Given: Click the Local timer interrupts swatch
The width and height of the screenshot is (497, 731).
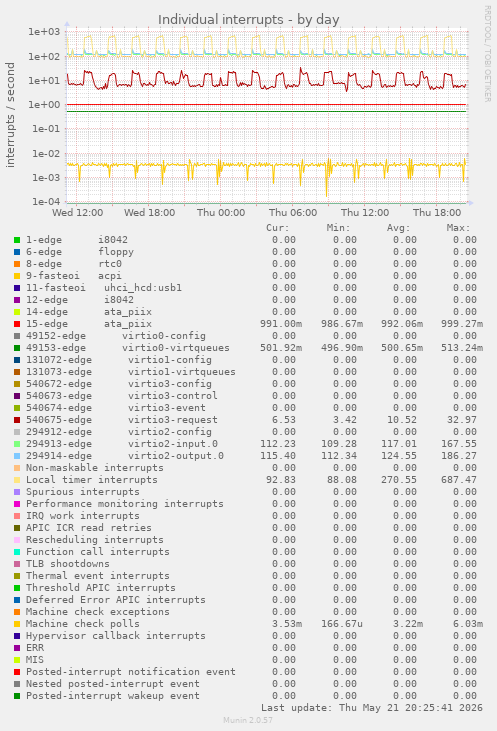Looking at the screenshot, I should [17, 480].
